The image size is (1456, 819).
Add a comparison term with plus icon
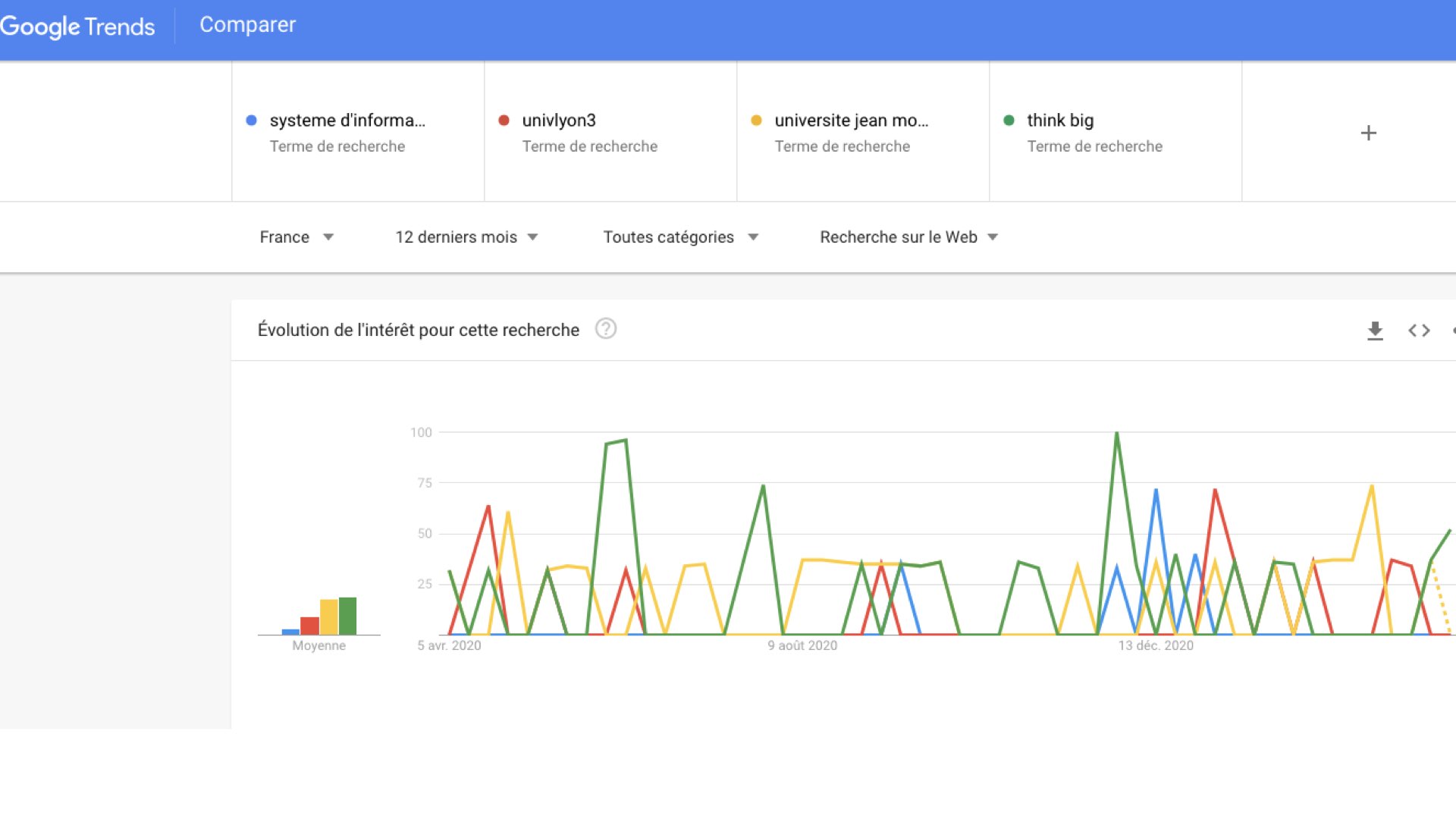pyautogui.click(x=1368, y=133)
